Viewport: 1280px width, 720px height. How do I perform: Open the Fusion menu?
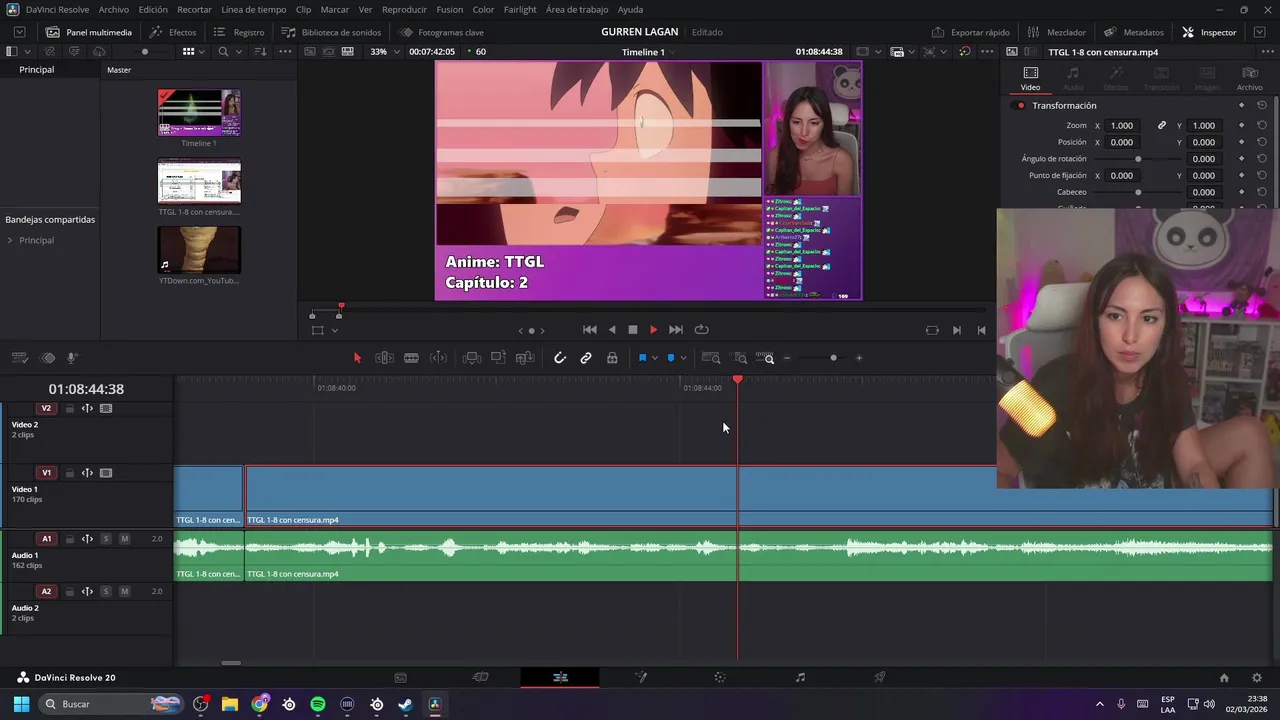pyautogui.click(x=450, y=9)
